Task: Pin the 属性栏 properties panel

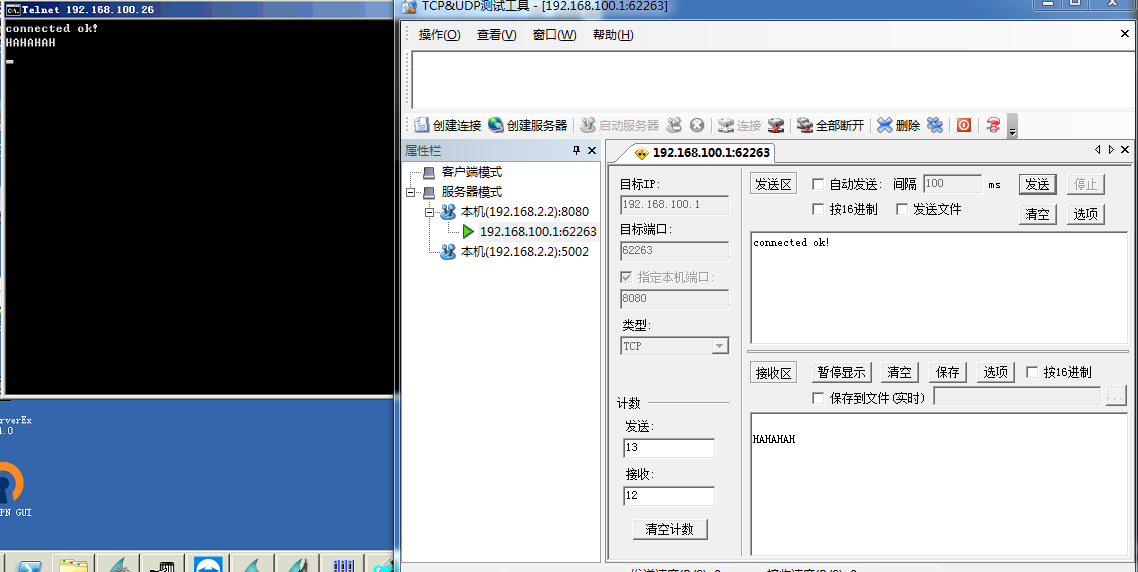Action: pyautogui.click(x=576, y=151)
